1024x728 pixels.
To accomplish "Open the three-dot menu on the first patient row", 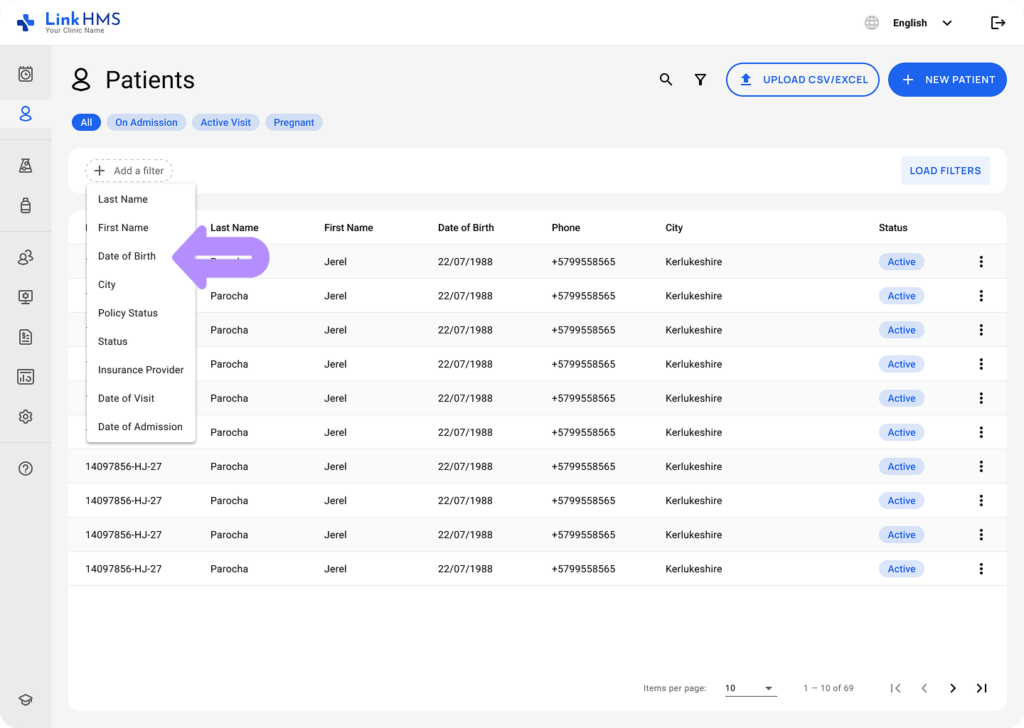I will 981,261.
